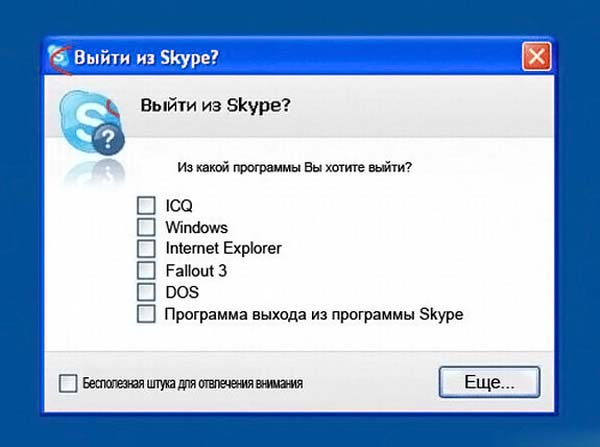Click the ICQ option label
Screen dimensions: 600x447
click(179, 206)
